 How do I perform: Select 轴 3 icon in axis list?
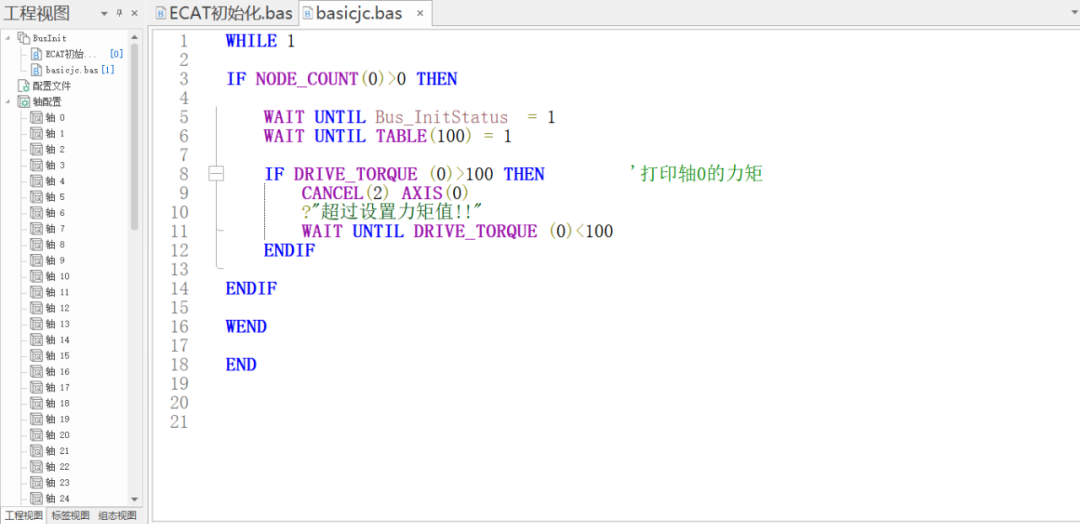[x=37, y=165]
